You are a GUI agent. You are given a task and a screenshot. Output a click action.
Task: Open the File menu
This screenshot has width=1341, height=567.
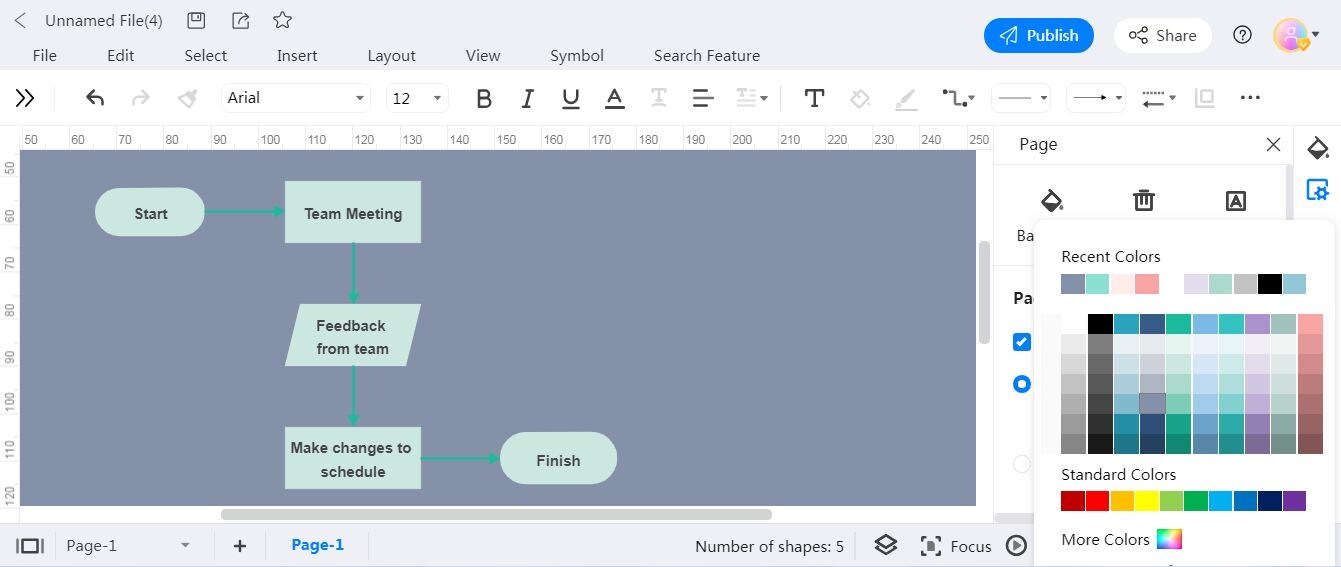click(x=44, y=56)
